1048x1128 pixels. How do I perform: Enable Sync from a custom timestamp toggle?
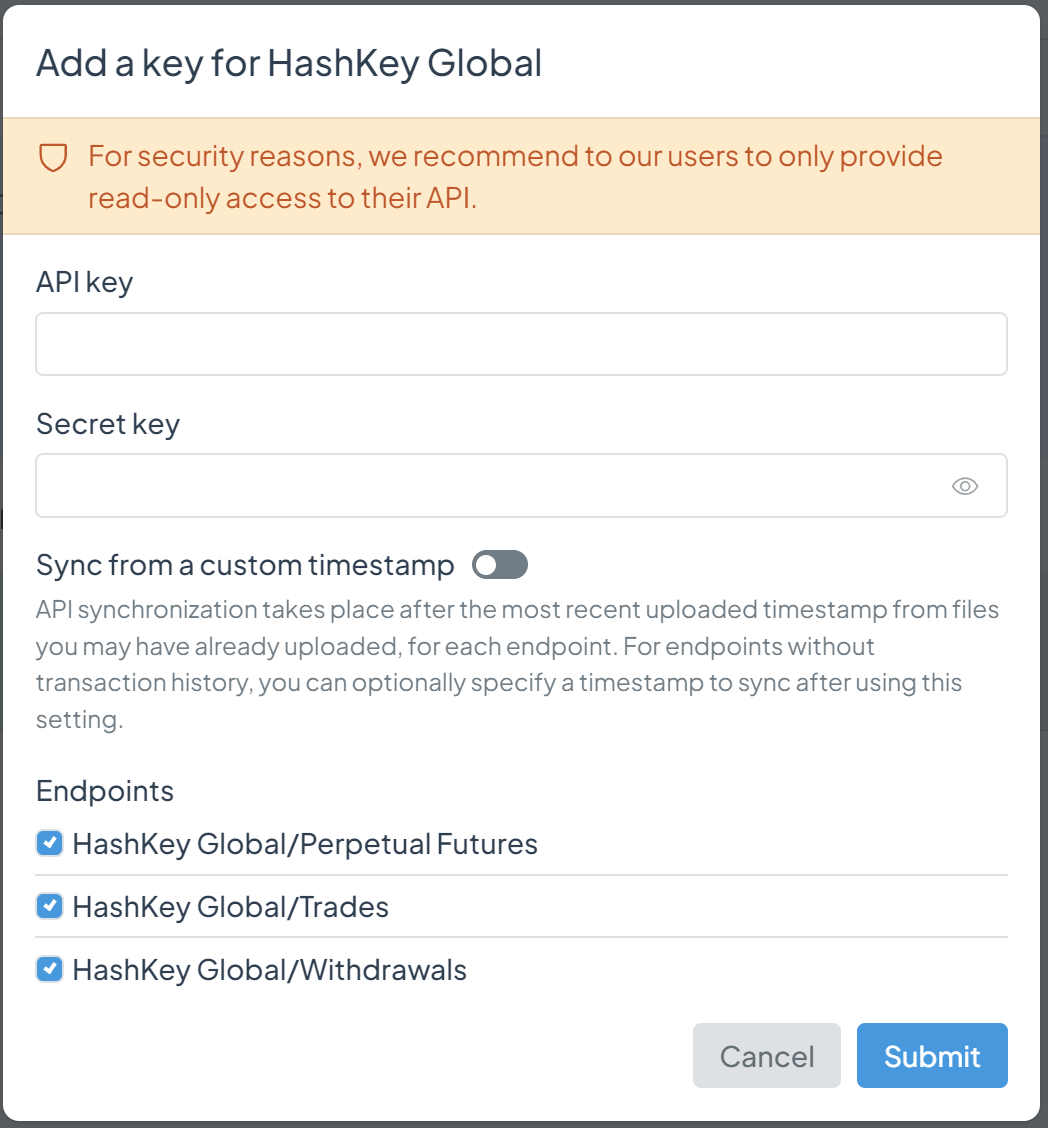500,565
